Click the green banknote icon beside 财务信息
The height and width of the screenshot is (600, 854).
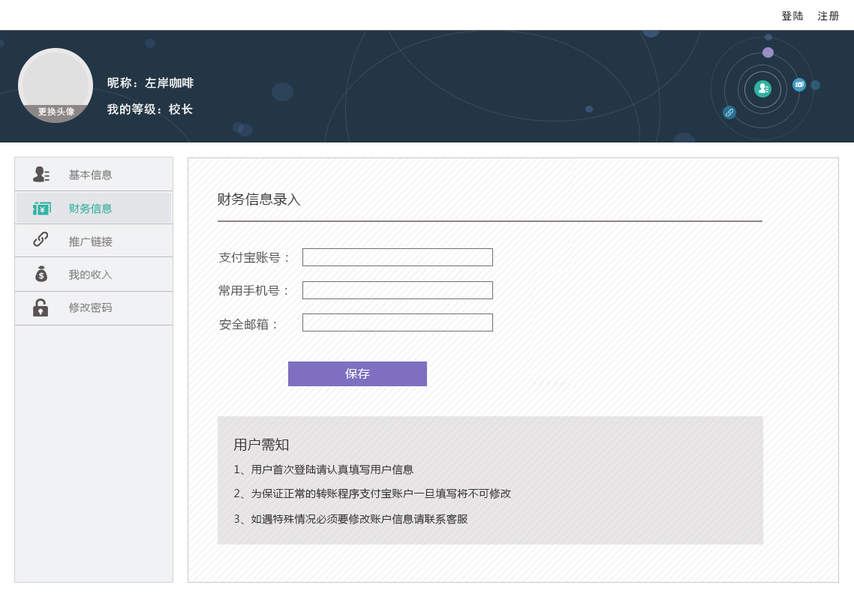click(41, 208)
